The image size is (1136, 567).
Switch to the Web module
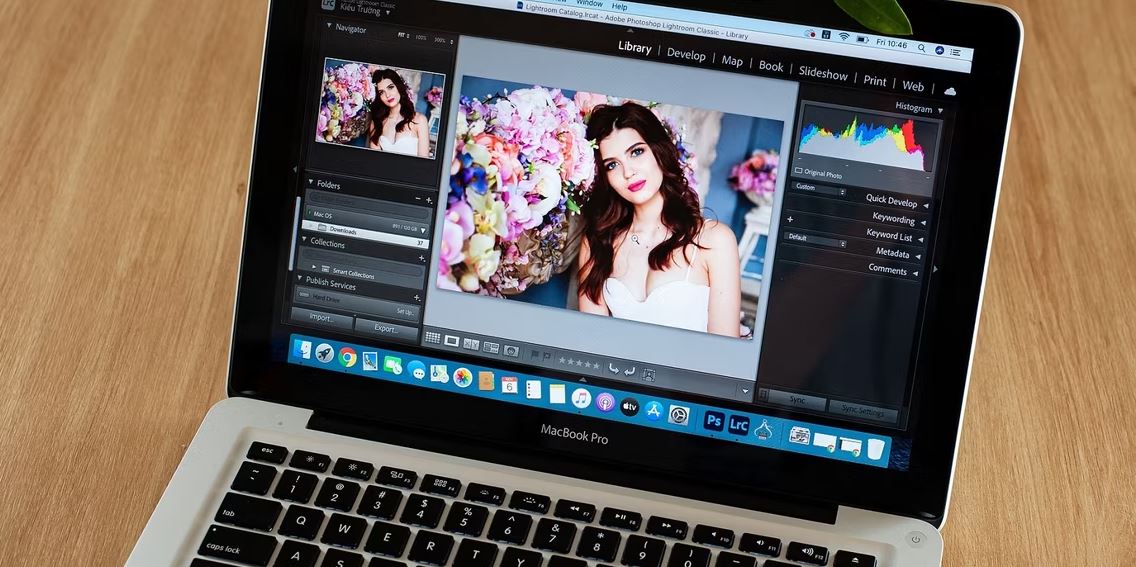(913, 85)
